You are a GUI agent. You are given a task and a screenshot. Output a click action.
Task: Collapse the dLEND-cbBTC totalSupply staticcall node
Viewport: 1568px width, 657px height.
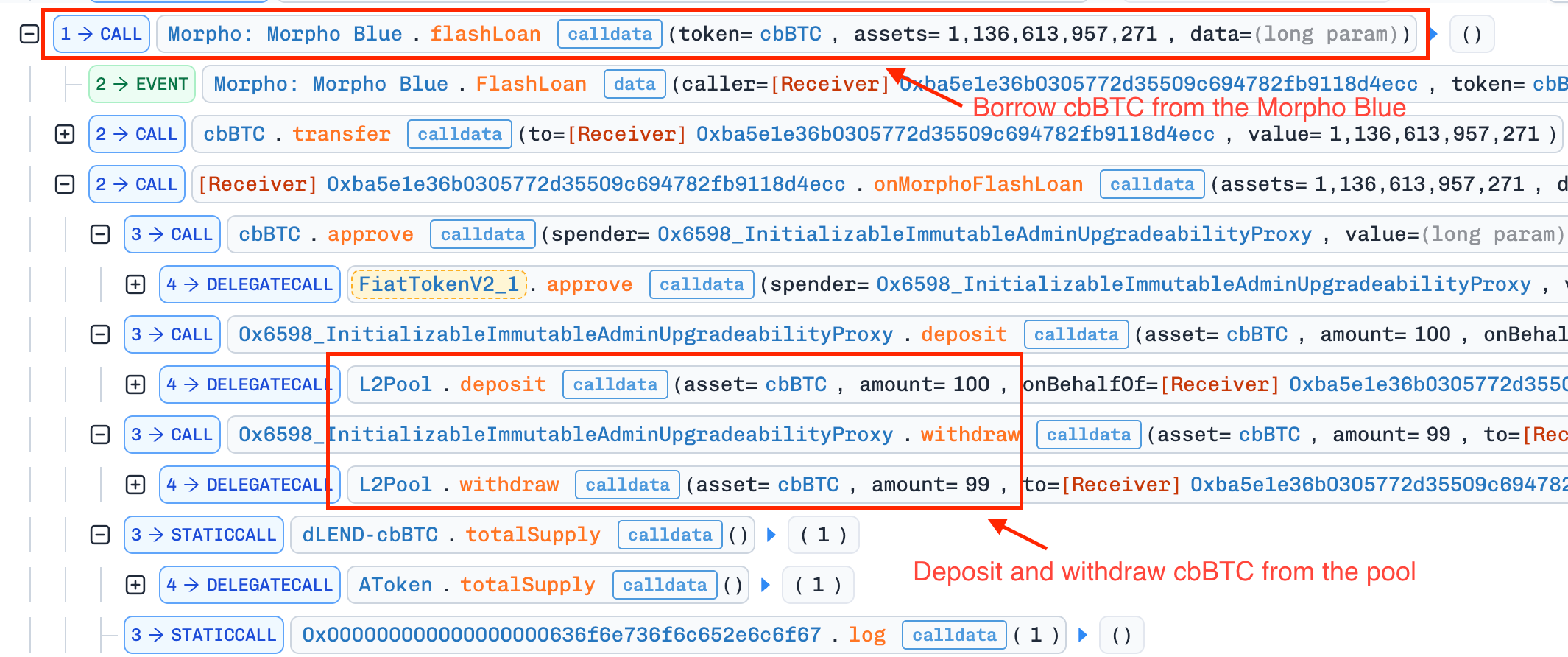click(x=100, y=535)
